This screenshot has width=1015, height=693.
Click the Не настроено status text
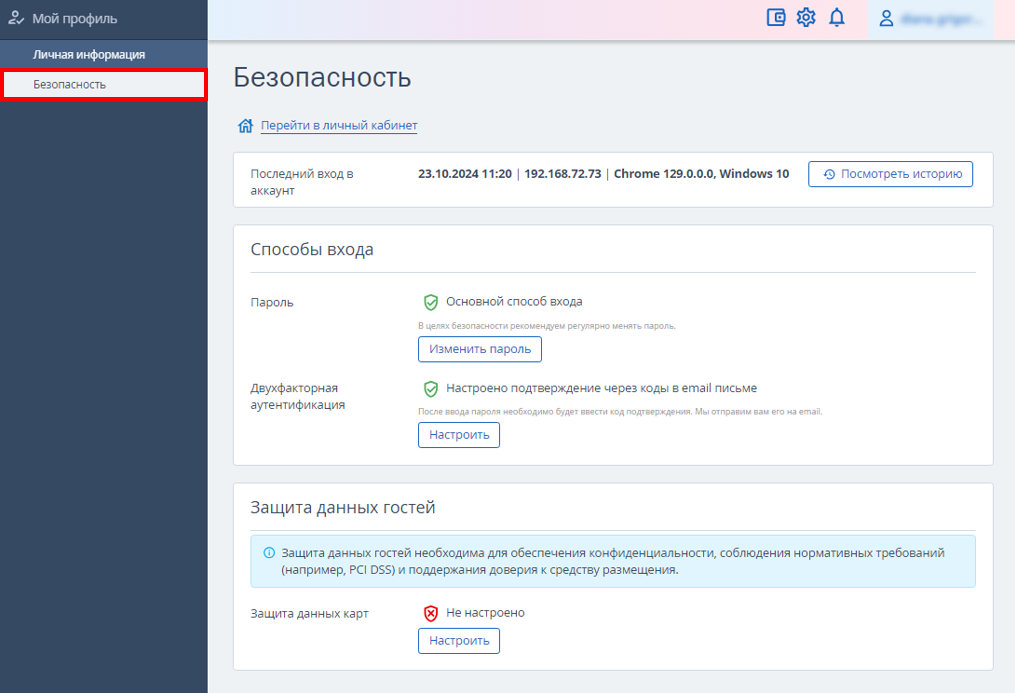click(485, 613)
